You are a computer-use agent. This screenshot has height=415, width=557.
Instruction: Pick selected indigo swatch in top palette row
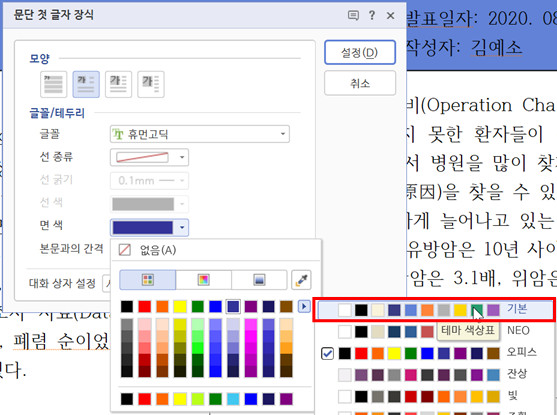(x=233, y=307)
